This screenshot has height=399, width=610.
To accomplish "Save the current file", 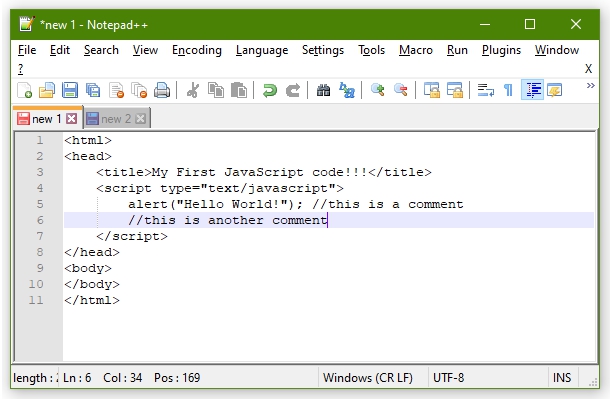I will [x=70, y=90].
